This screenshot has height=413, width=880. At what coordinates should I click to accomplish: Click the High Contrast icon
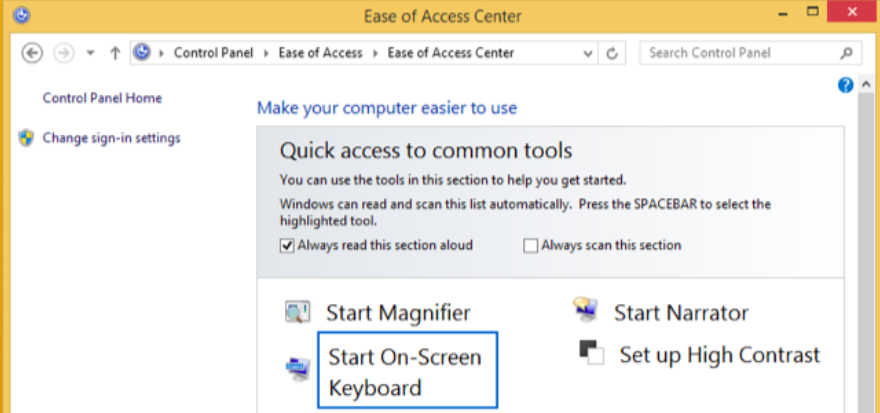pyautogui.click(x=592, y=353)
